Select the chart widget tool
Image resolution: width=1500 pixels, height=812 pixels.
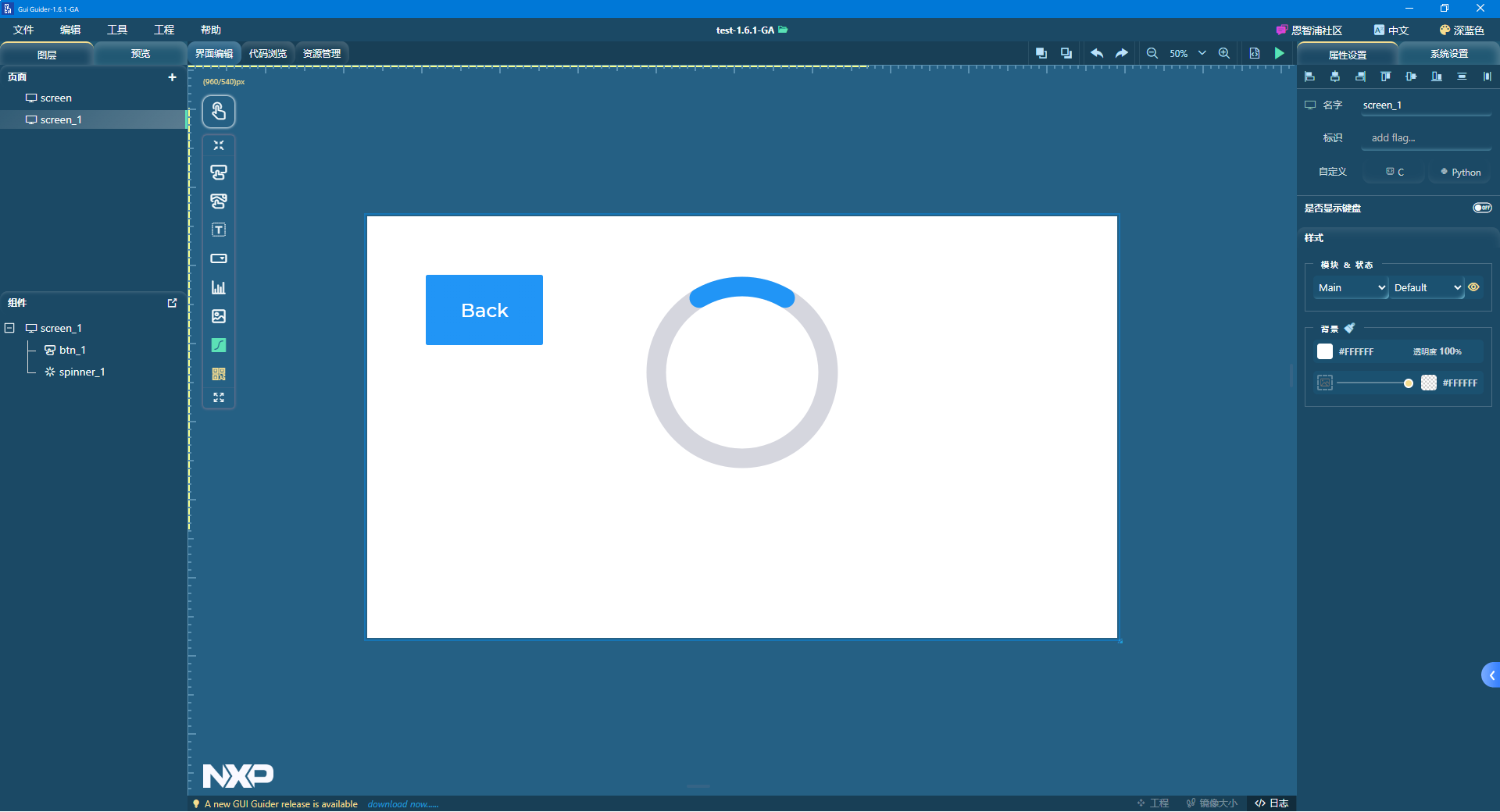219,287
